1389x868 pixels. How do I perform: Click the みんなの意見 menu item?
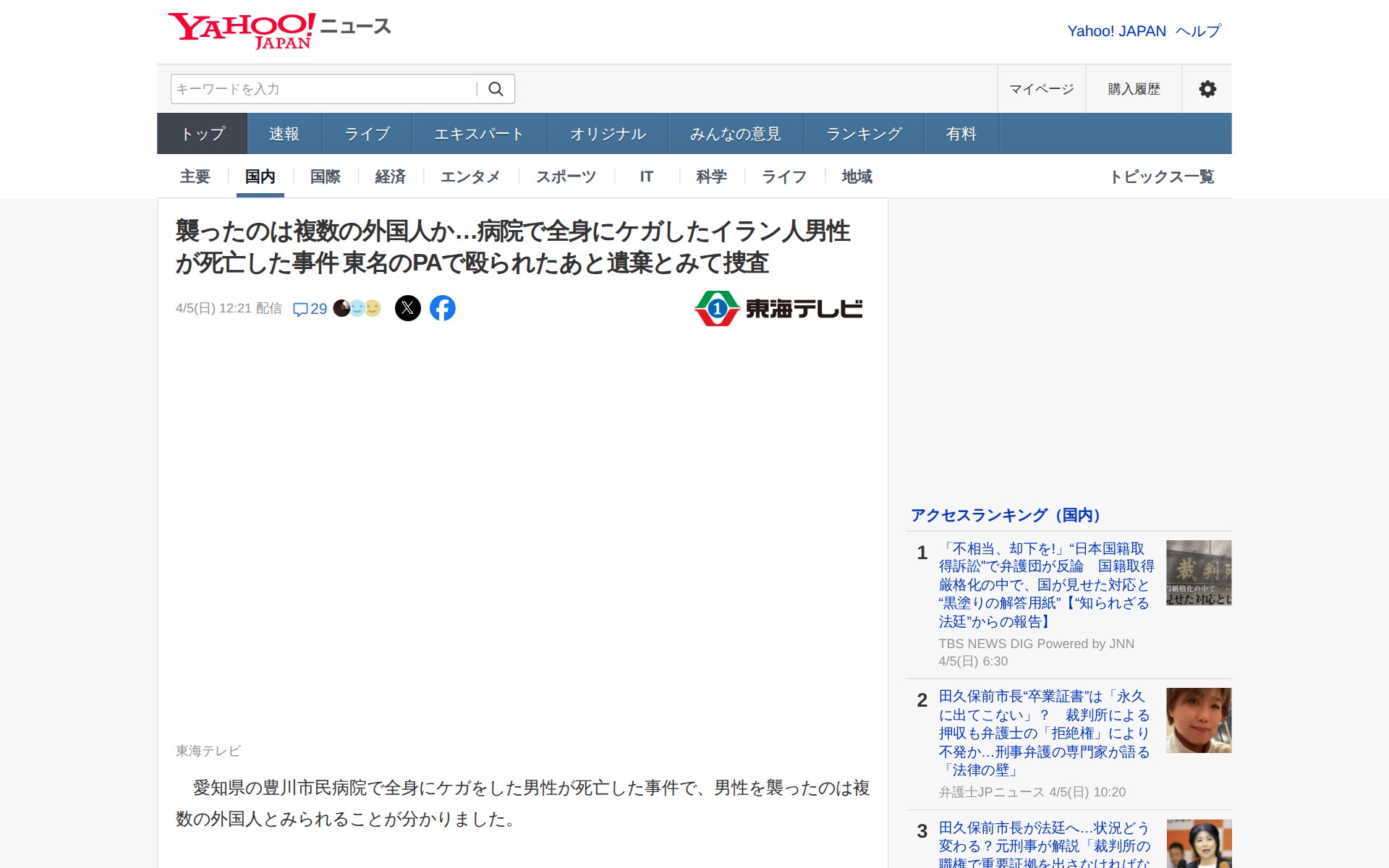coord(734,133)
